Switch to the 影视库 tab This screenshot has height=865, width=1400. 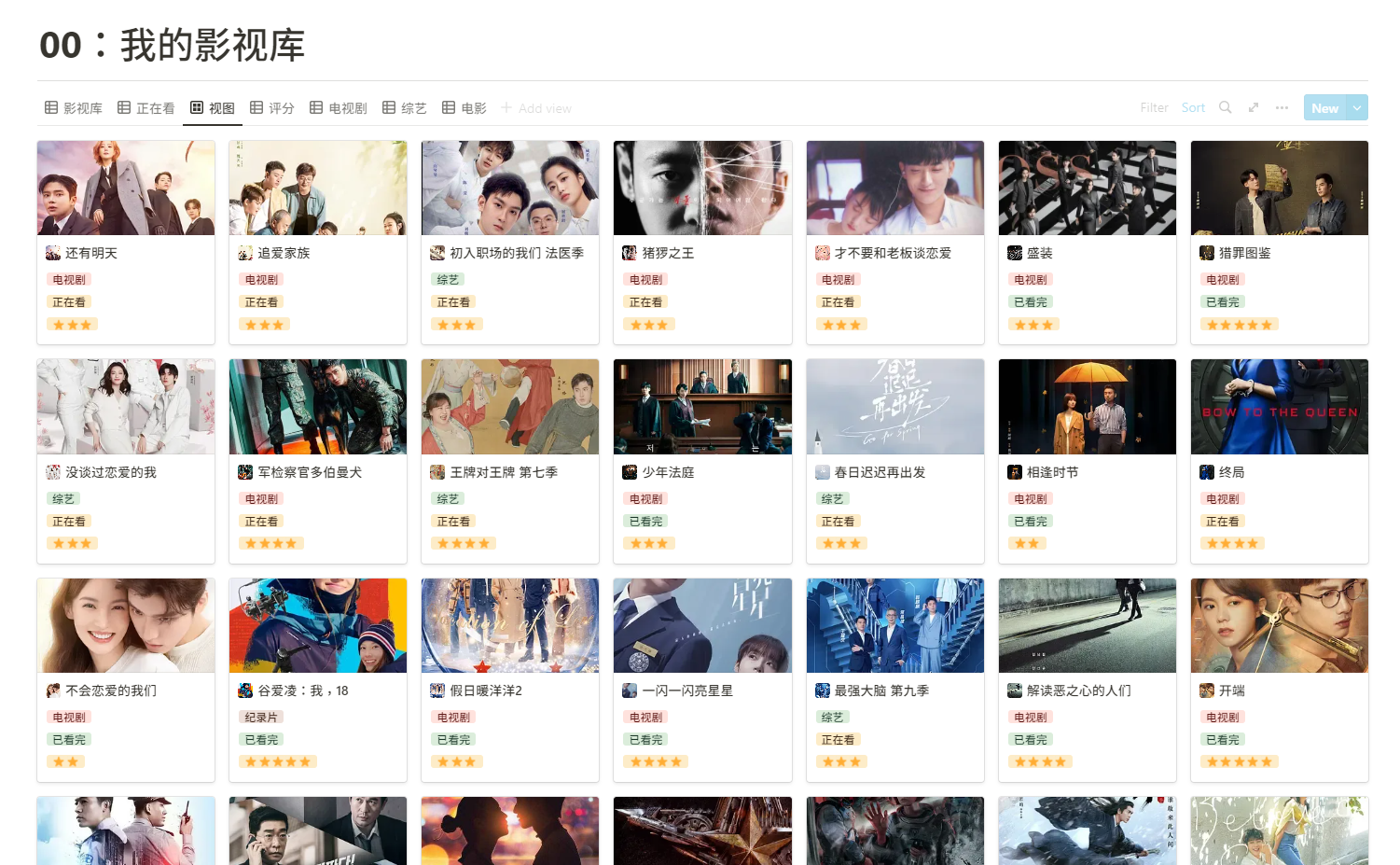coord(74,108)
